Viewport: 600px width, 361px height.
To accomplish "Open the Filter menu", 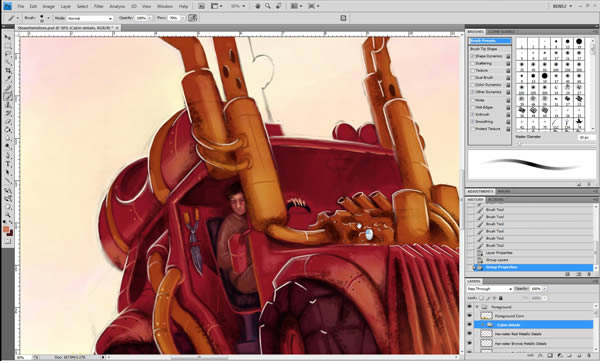I will (99, 7).
